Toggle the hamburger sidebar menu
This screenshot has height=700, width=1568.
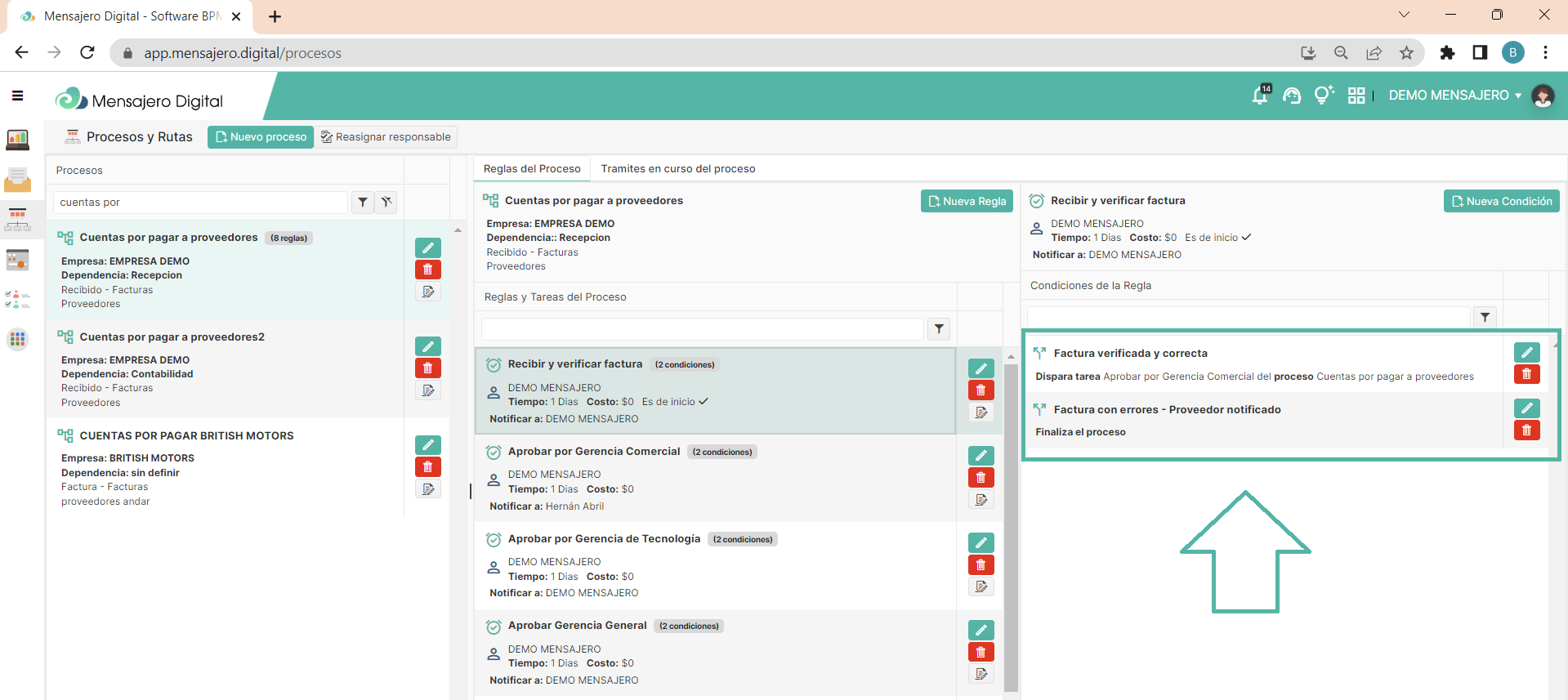[x=17, y=96]
